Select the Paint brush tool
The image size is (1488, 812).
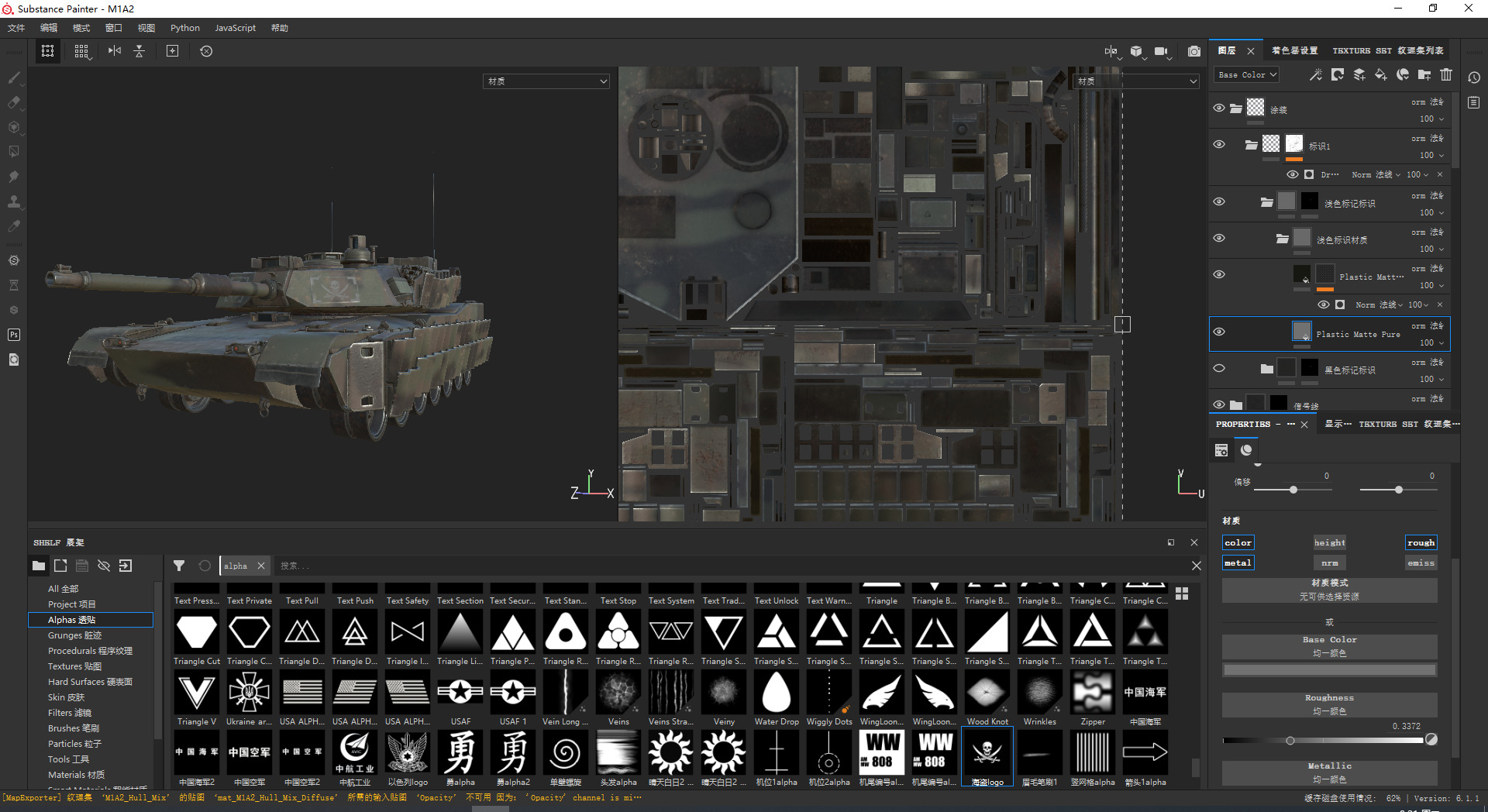pyautogui.click(x=14, y=77)
